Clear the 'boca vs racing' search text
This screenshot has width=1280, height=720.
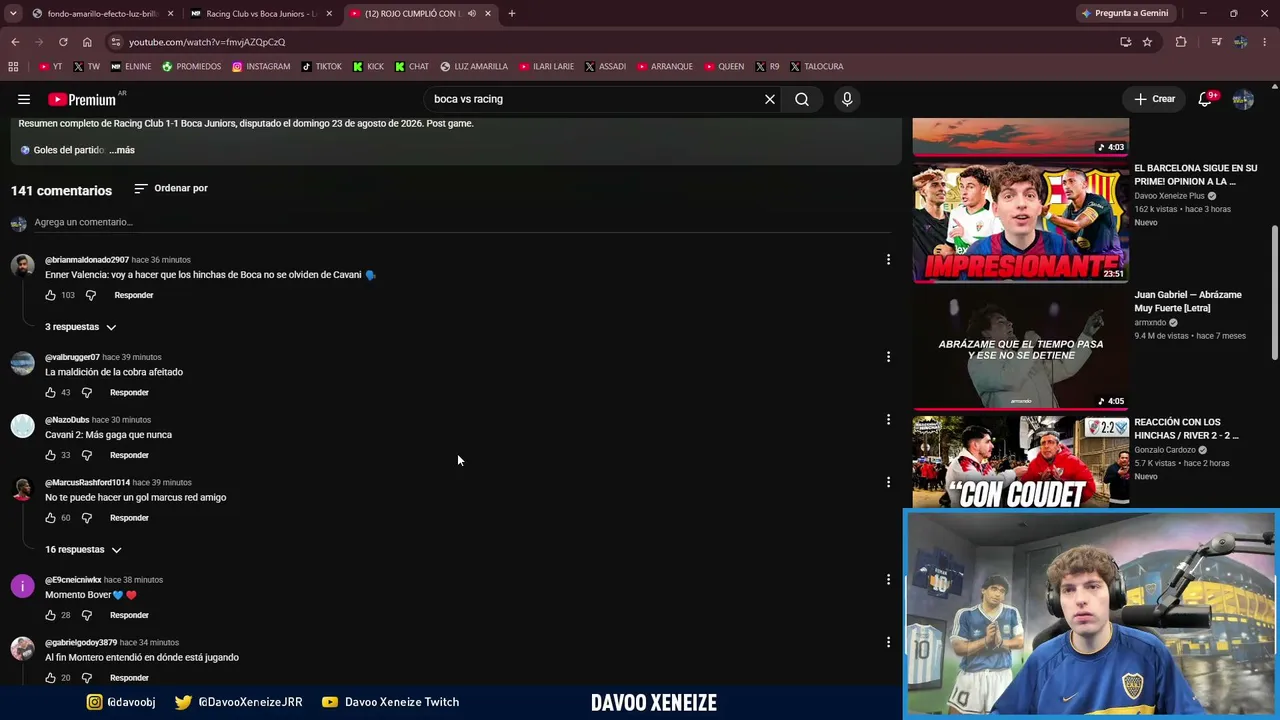click(770, 99)
